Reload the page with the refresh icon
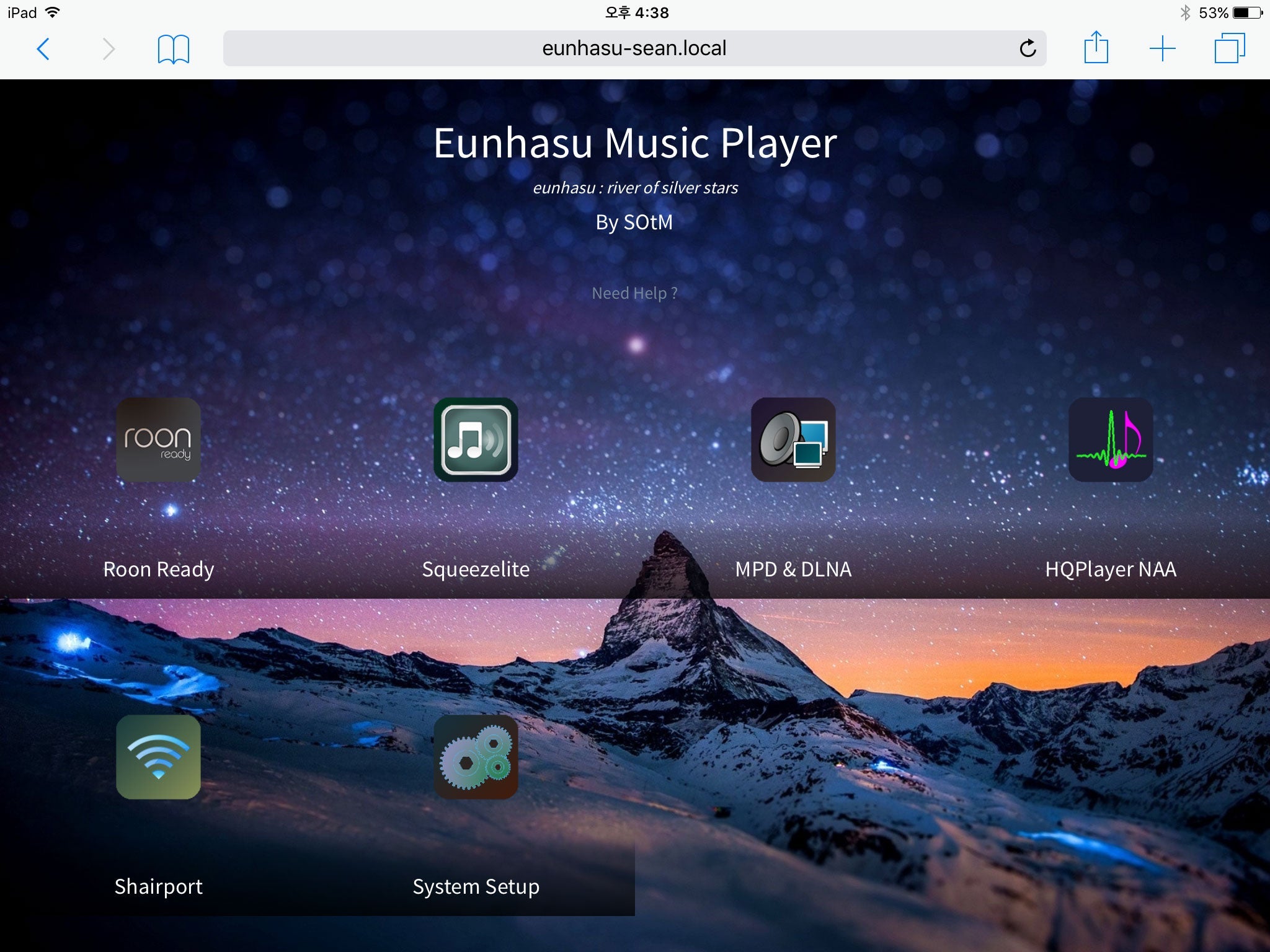Image resolution: width=1270 pixels, height=952 pixels. pyautogui.click(x=1028, y=48)
